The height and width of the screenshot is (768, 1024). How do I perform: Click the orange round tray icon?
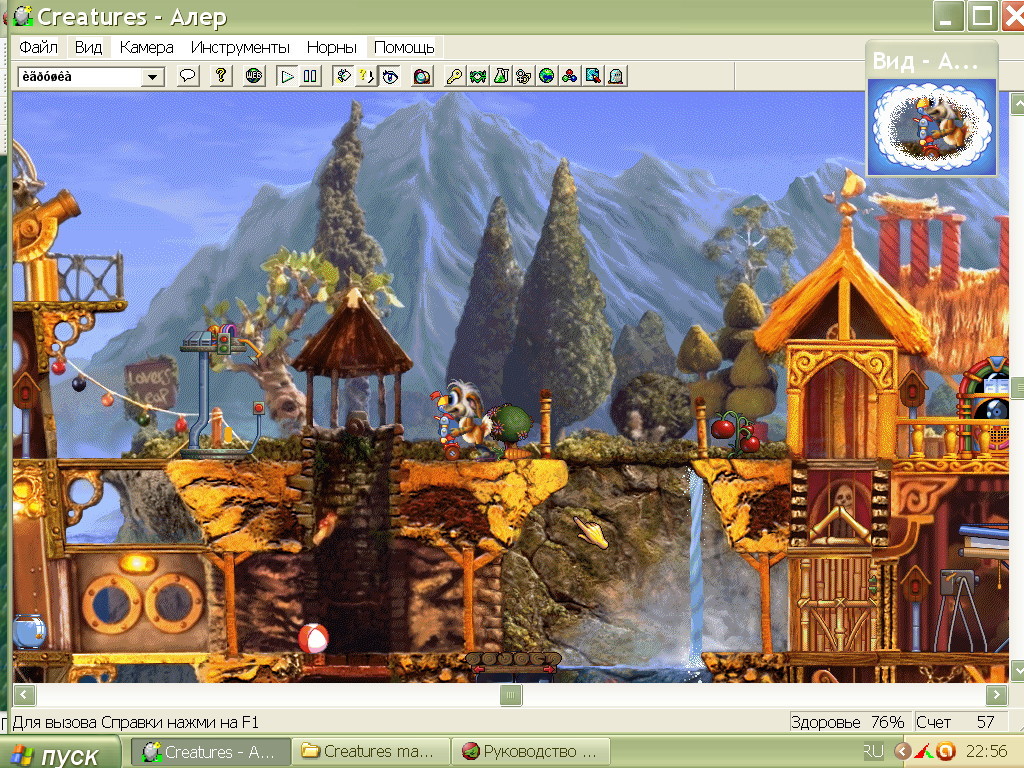(946, 752)
